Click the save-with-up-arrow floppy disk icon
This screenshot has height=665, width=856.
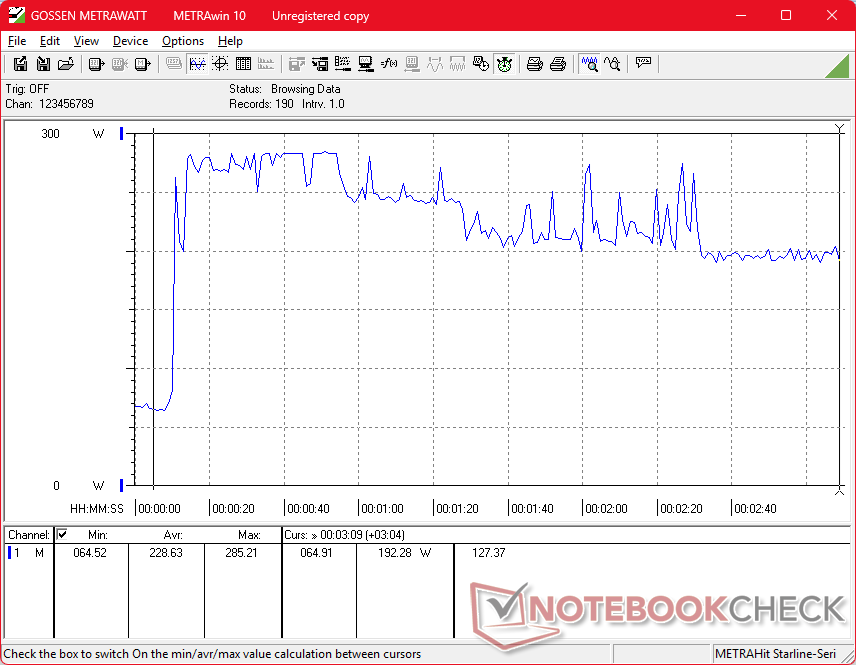tap(20, 64)
